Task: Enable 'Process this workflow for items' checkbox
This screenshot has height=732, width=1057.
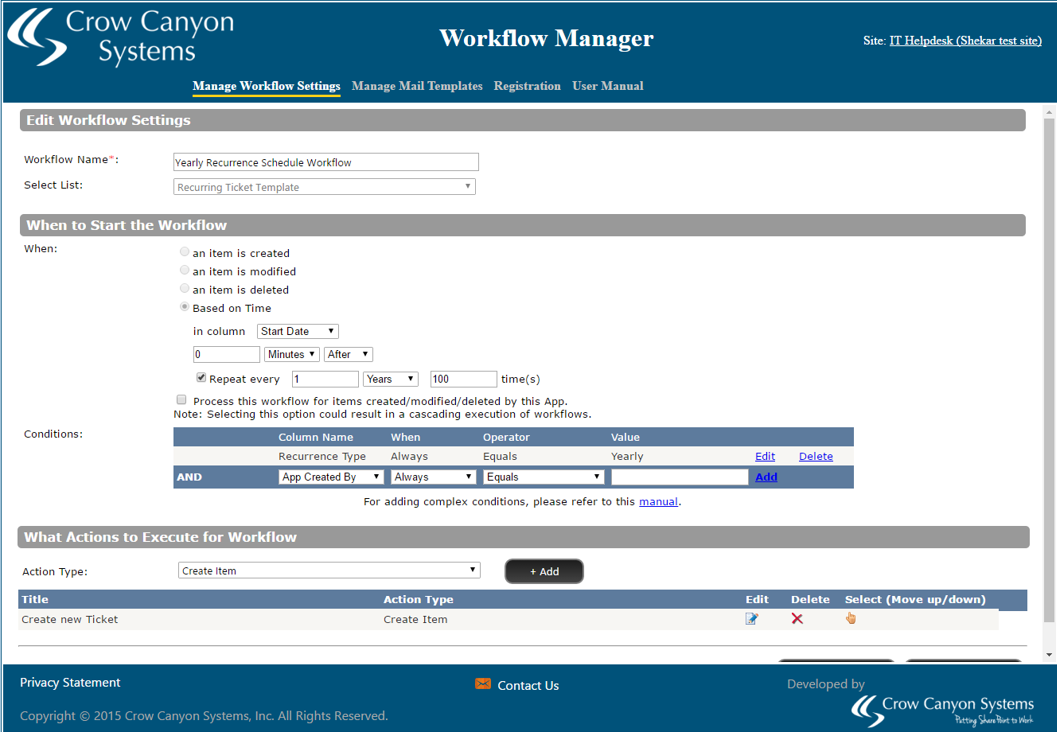Action: click(x=181, y=400)
